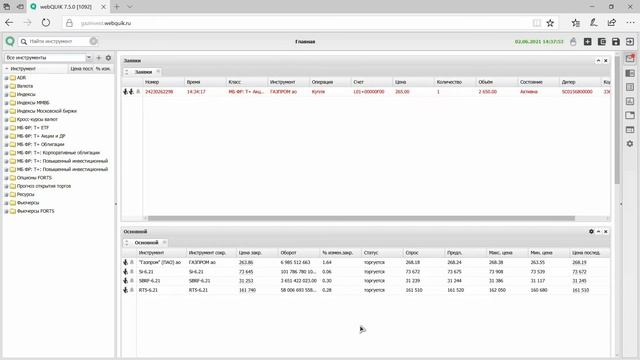Screen dimensions: 640x360
Task: Expand the МБ ФР: Т+ Облигации folder
Action: point(6,144)
